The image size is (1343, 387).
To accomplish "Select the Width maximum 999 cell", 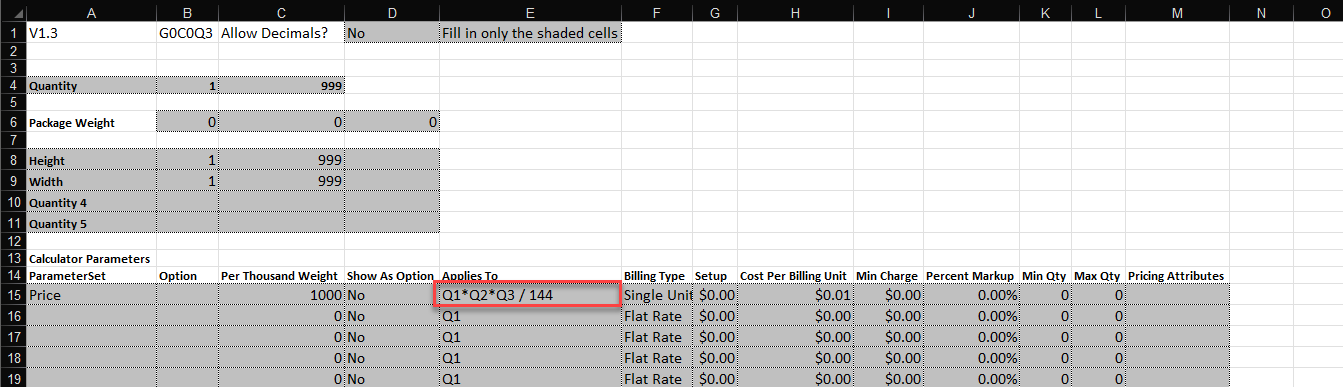I will pyautogui.click(x=281, y=181).
